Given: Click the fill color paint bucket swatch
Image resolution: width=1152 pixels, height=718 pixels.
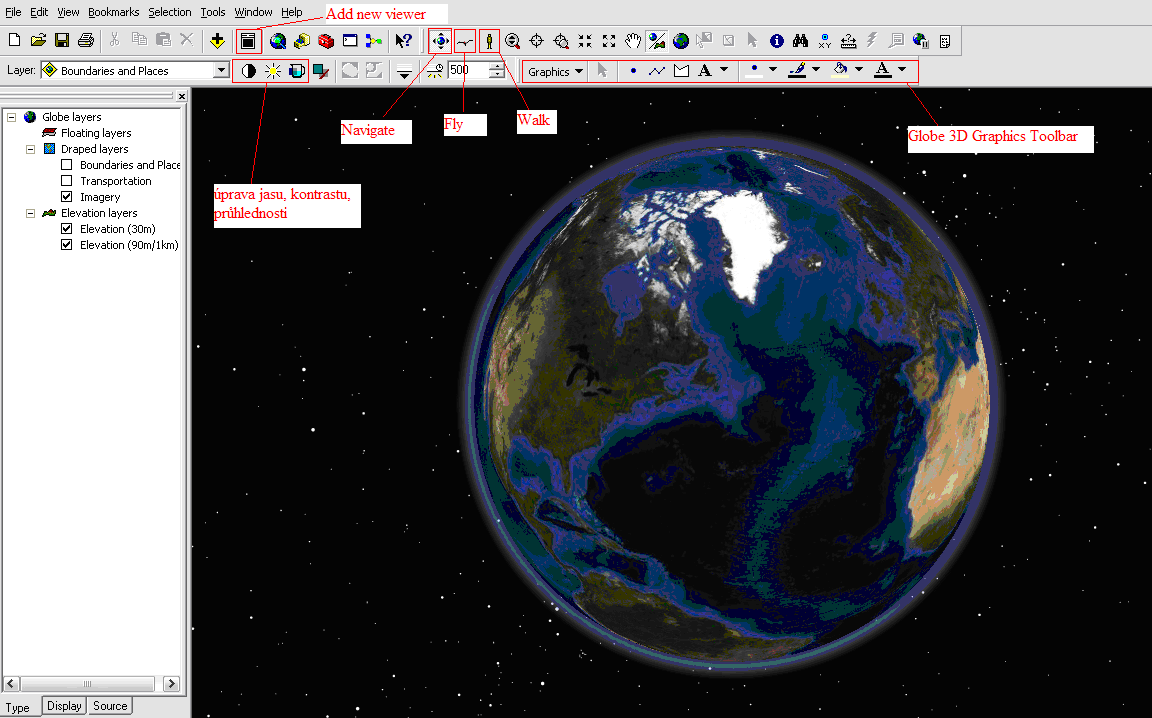Looking at the screenshot, I should pyautogui.click(x=840, y=71).
